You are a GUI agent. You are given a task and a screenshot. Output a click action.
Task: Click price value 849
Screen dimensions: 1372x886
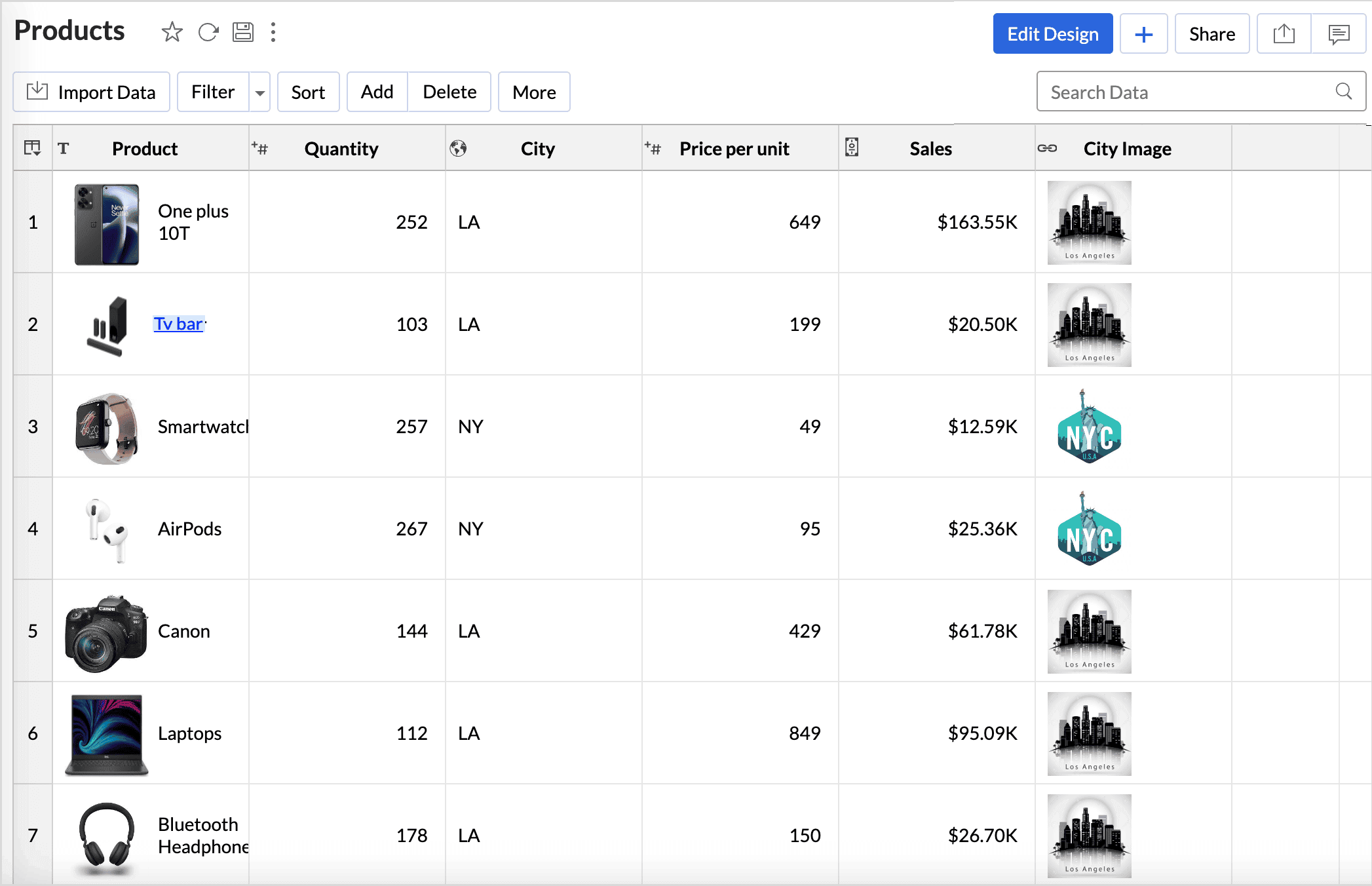[805, 733]
